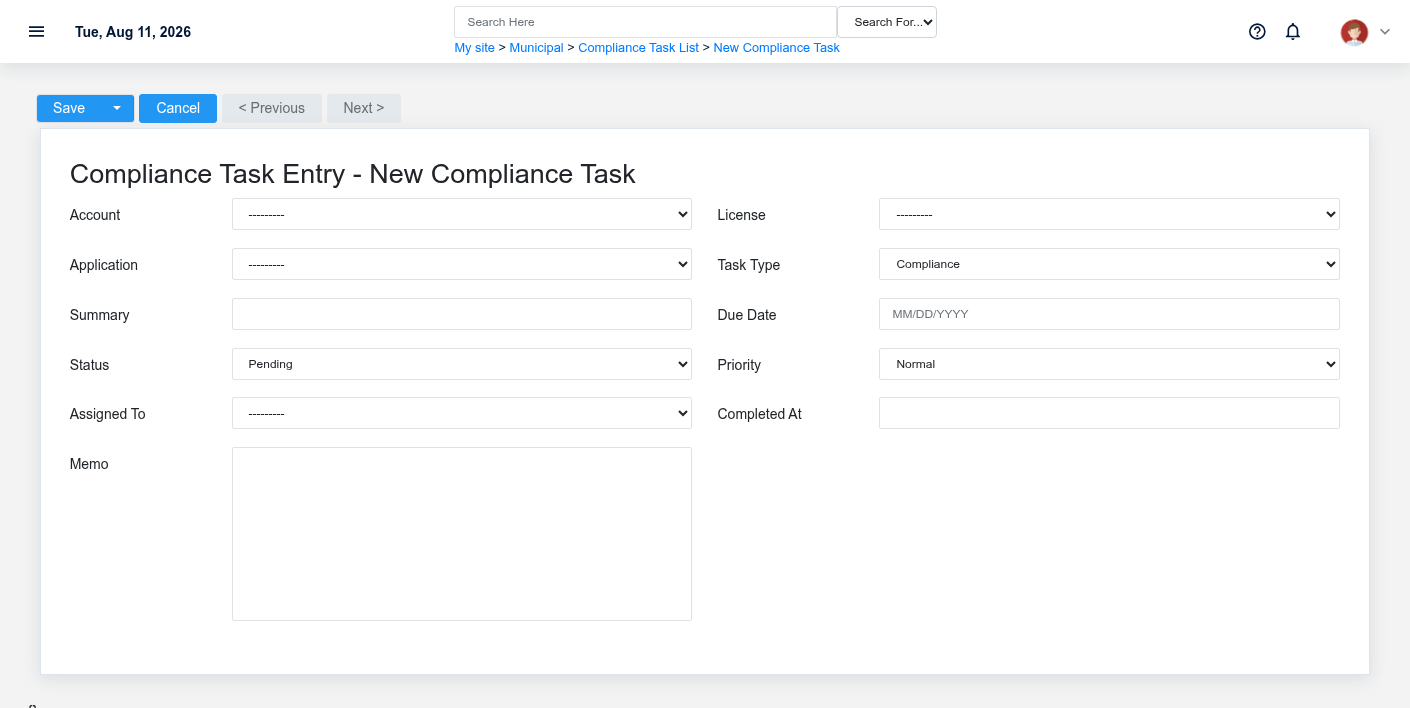Go to Municipal breadcrumb link
The height and width of the screenshot is (708, 1410).
(x=536, y=48)
